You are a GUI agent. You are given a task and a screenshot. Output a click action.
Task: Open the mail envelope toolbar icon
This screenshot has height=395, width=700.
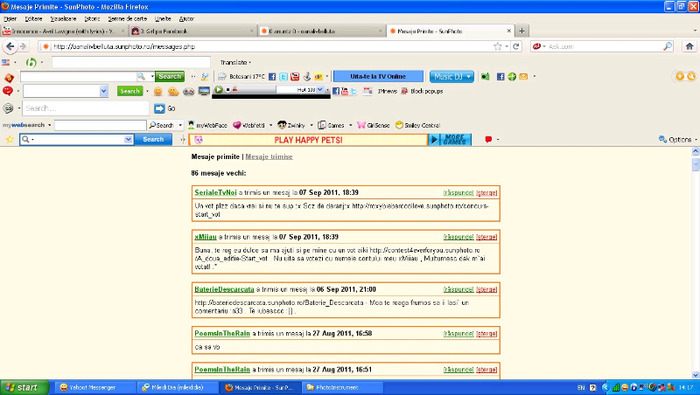(523, 77)
